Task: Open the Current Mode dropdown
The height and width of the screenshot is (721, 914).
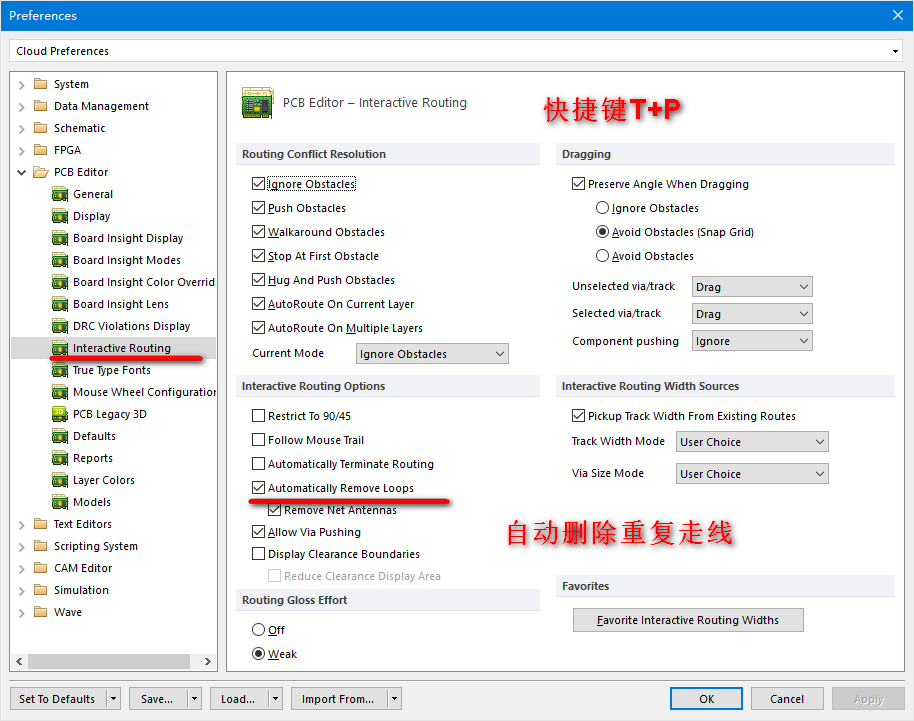Action: [x=432, y=354]
